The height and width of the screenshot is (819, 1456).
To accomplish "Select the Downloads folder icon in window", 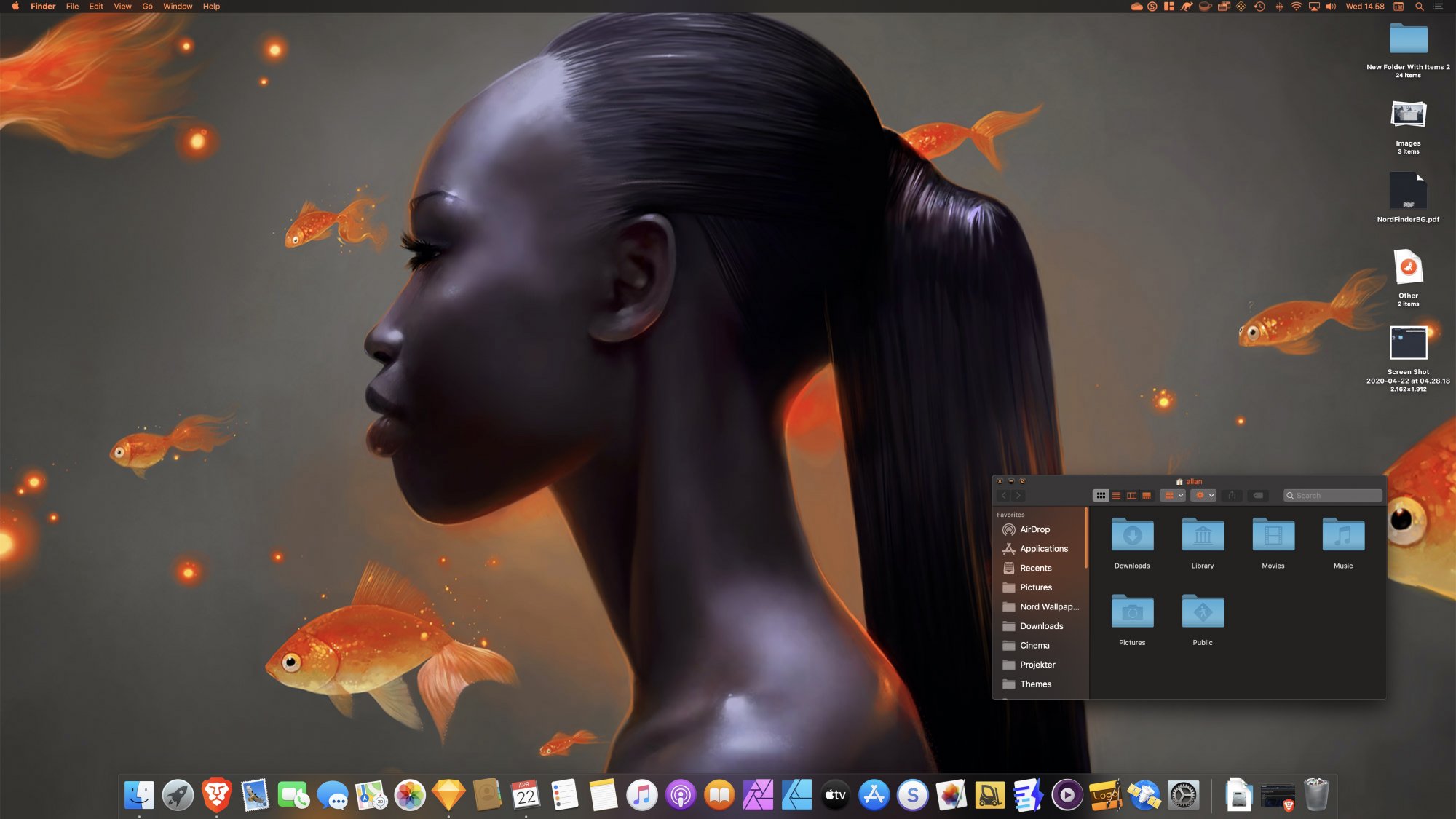I will (1132, 535).
